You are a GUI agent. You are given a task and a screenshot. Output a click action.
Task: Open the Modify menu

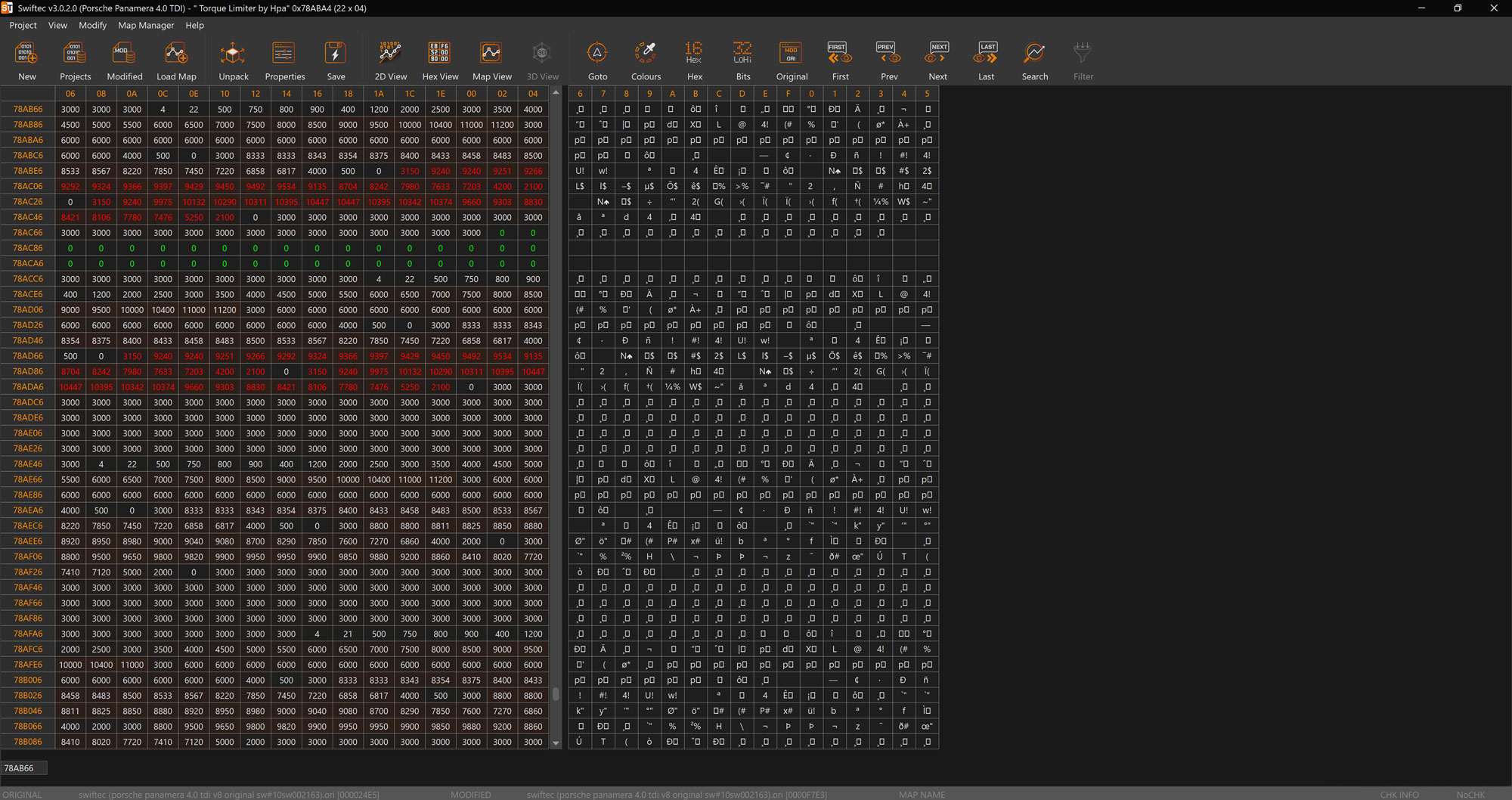coord(92,25)
